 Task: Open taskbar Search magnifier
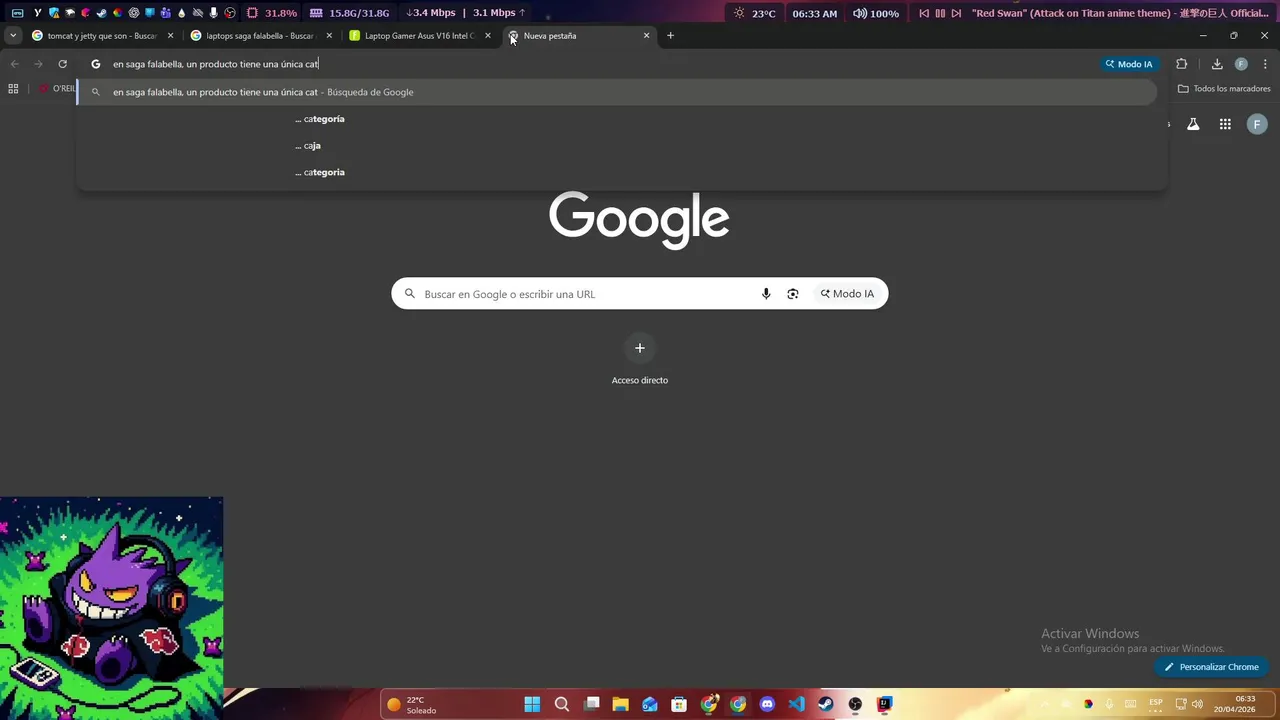click(562, 704)
